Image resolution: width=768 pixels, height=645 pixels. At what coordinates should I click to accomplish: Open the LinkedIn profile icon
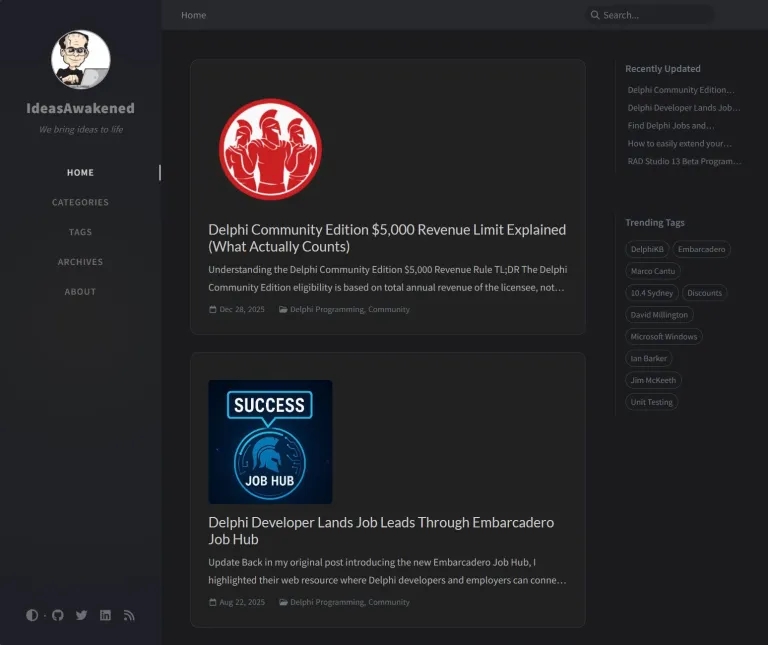[105, 615]
